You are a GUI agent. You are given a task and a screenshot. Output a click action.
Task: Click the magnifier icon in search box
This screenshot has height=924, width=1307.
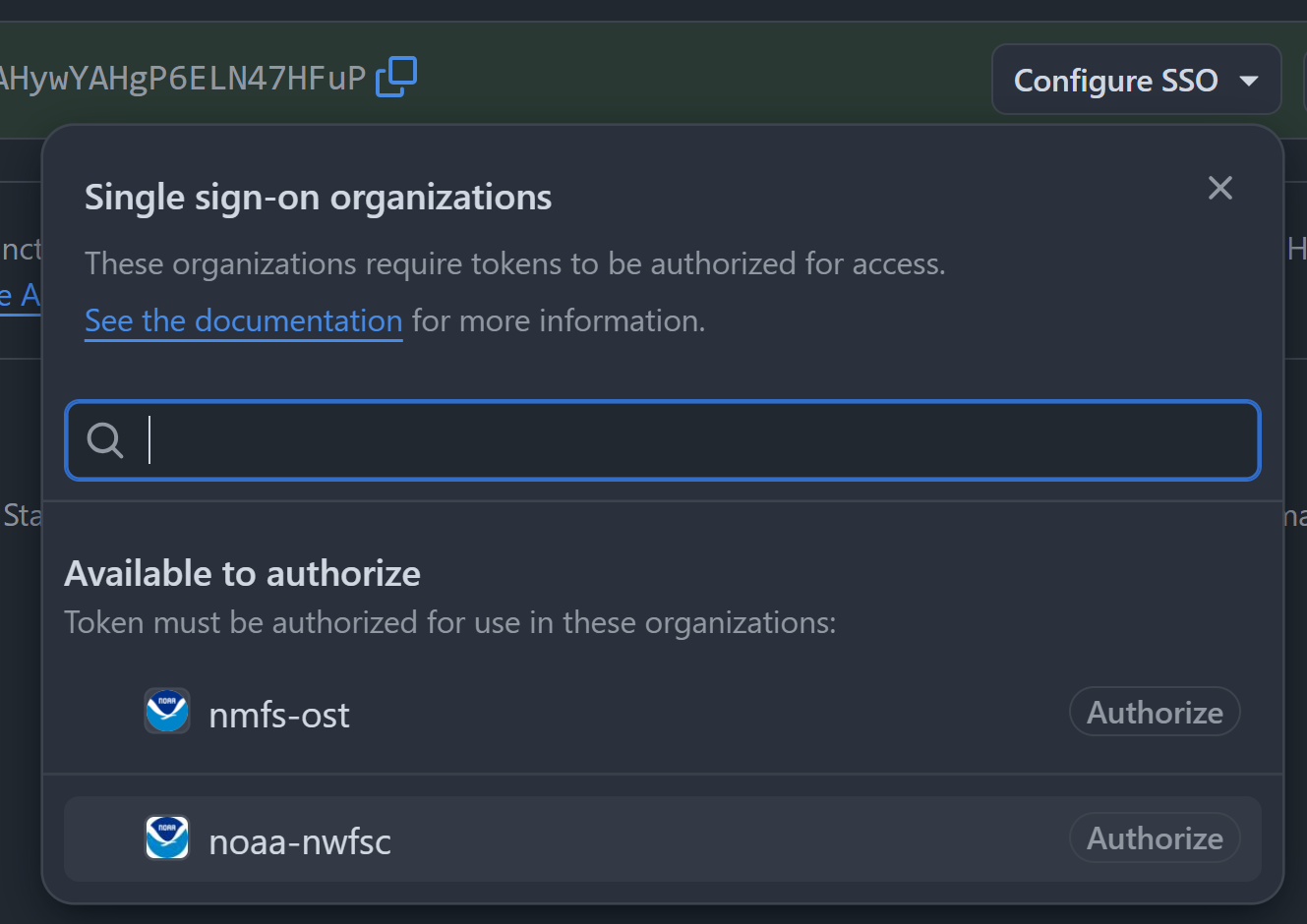tap(105, 440)
